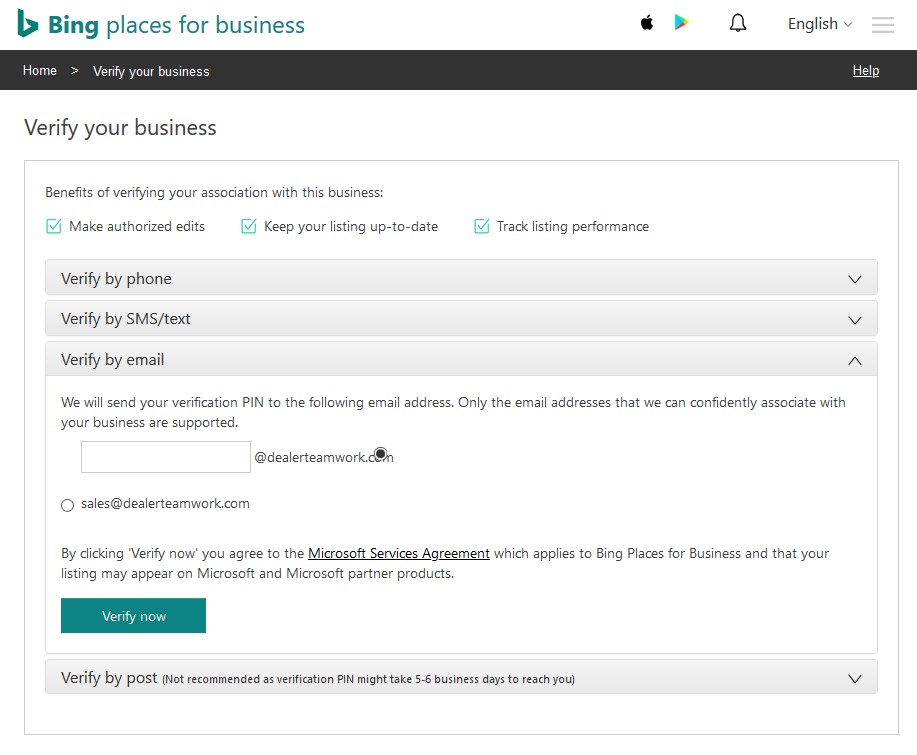917x755 pixels.
Task: Open the Help link
Action: coord(865,70)
